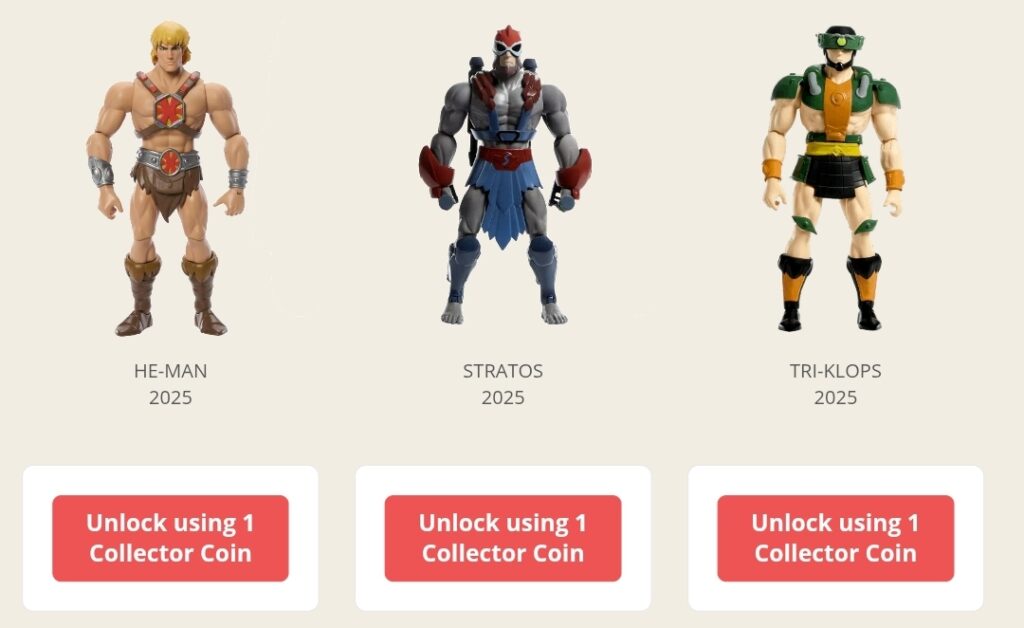Image resolution: width=1024 pixels, height=628 pixels.
Task: Select the TRI-KLOPS name label
Action: (x=835, y=371)
